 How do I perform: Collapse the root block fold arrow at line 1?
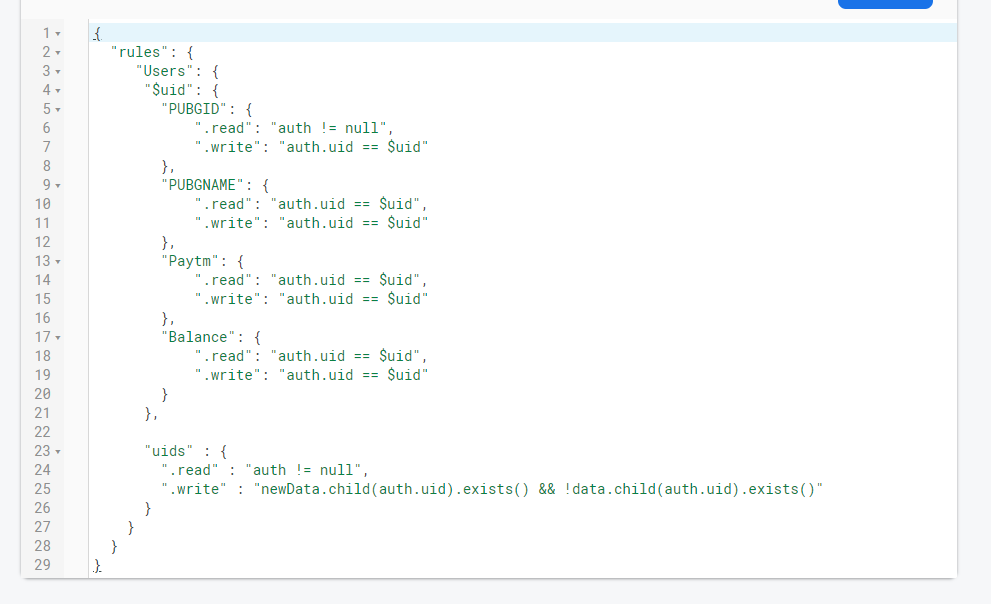pyautogui.click(x=58, y=33)
